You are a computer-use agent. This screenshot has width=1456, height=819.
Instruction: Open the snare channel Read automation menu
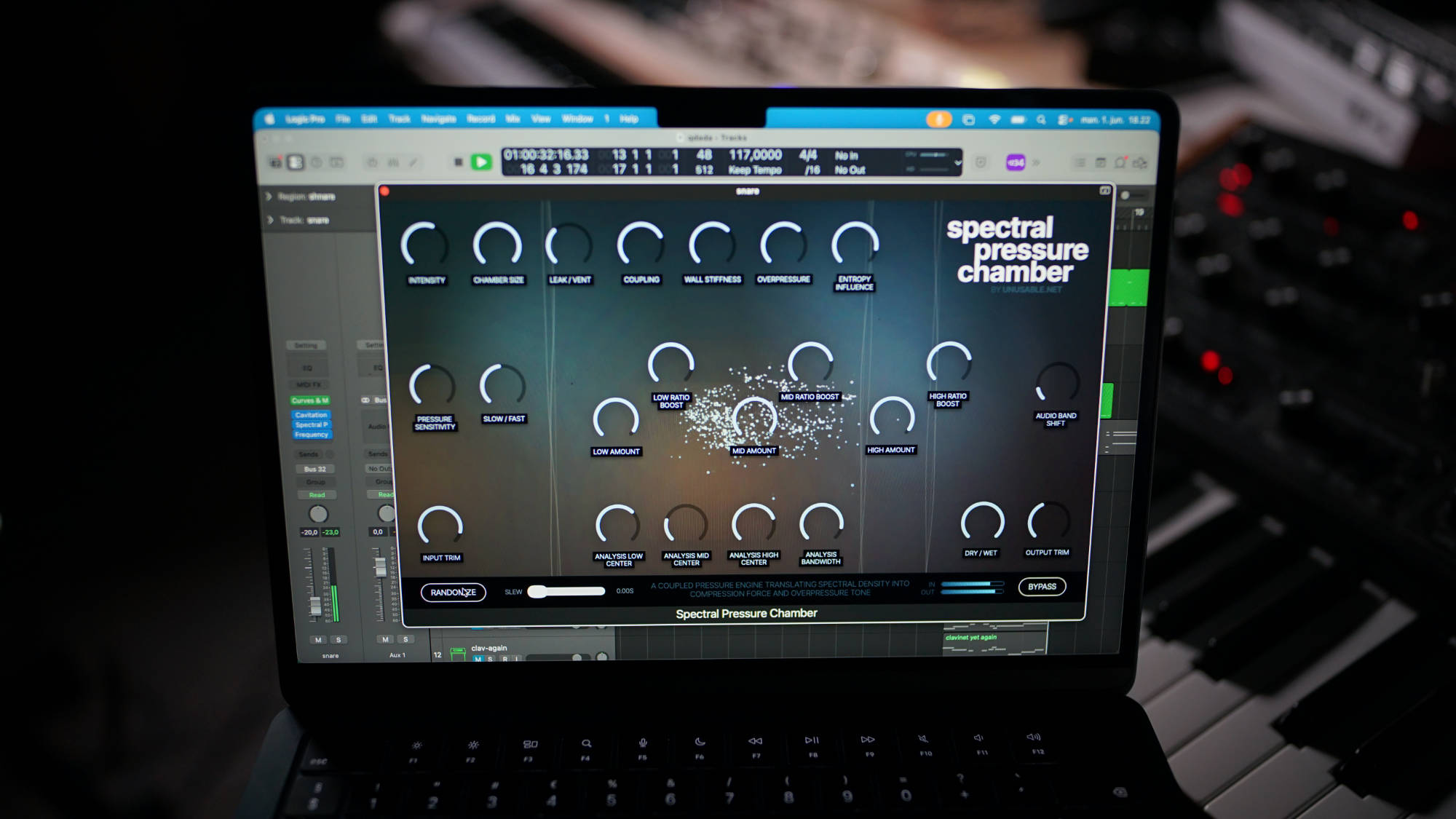(x=317, y=495)
